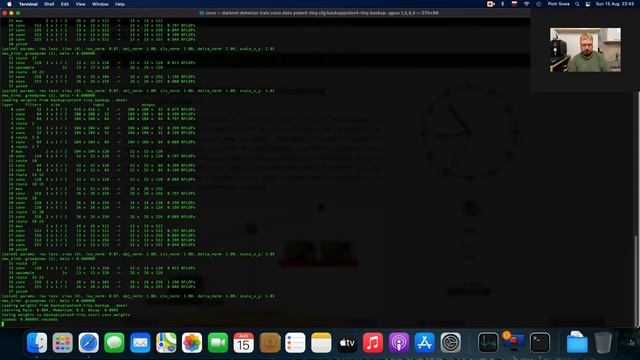Open Finder from the Dock
Screen dimensions: 640x360
(x=37, y=342)
